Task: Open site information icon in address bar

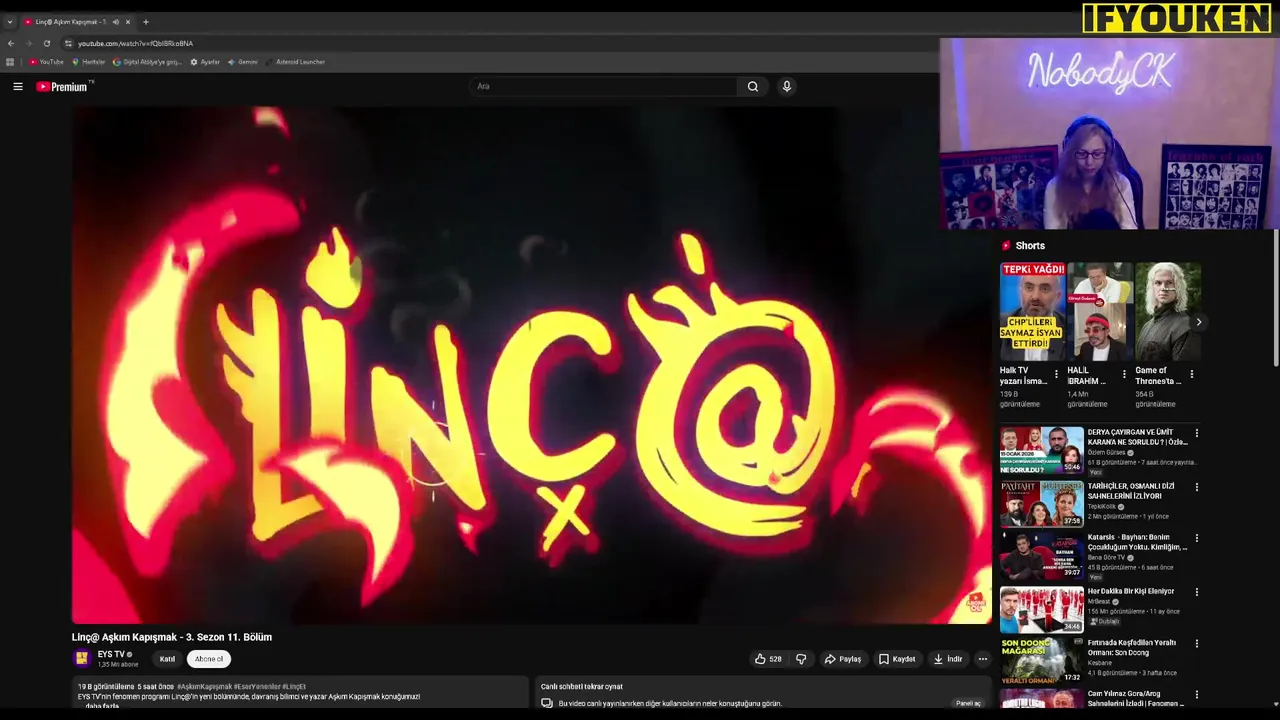Action: click(x=68, y=43)
